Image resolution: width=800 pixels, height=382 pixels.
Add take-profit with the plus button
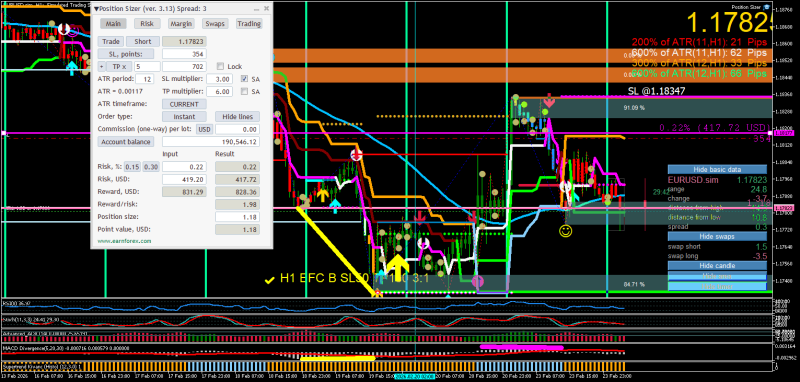coord(101,66)
